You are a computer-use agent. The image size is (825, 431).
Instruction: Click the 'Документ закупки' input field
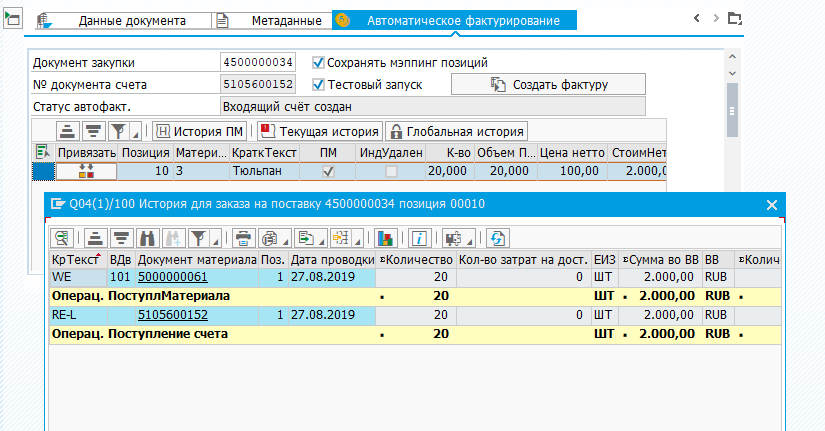pos(258,62)
